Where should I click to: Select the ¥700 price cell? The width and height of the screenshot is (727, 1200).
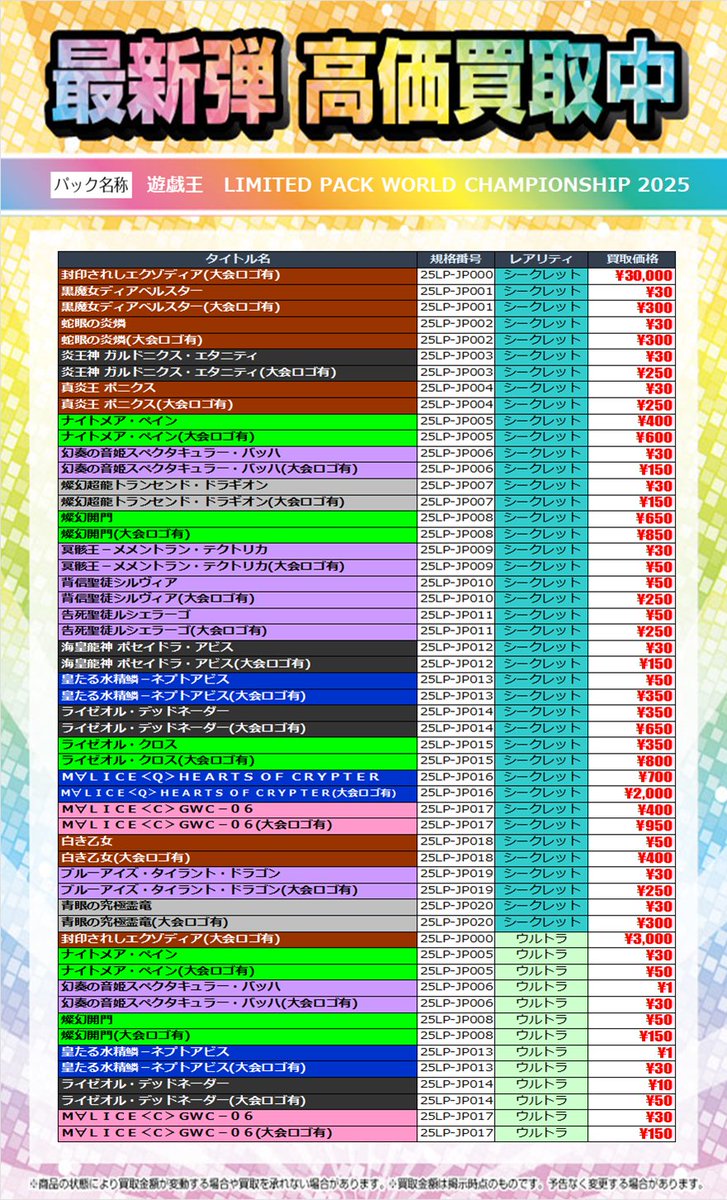(x=630, y=777)
